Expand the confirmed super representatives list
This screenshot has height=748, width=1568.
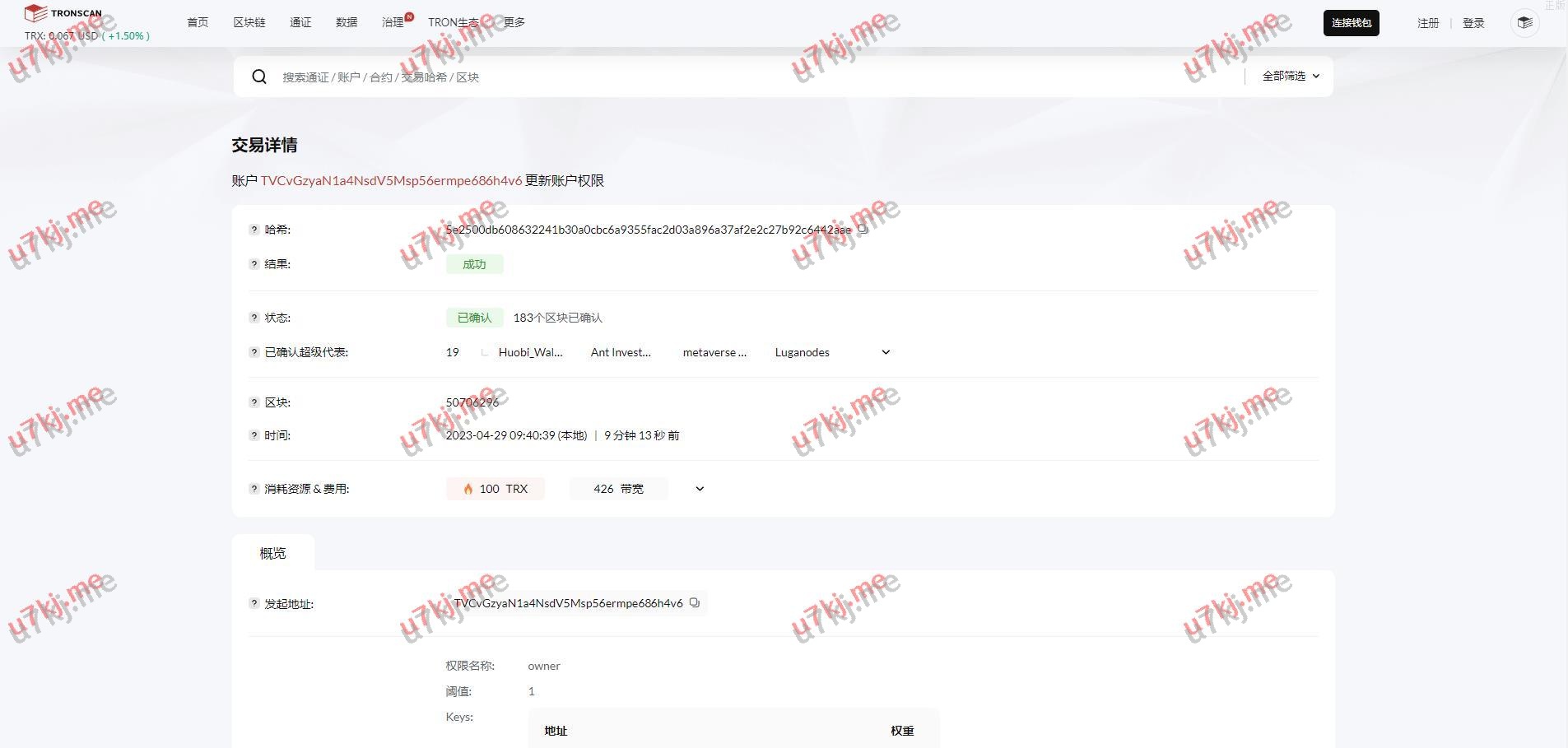point(886,352)
